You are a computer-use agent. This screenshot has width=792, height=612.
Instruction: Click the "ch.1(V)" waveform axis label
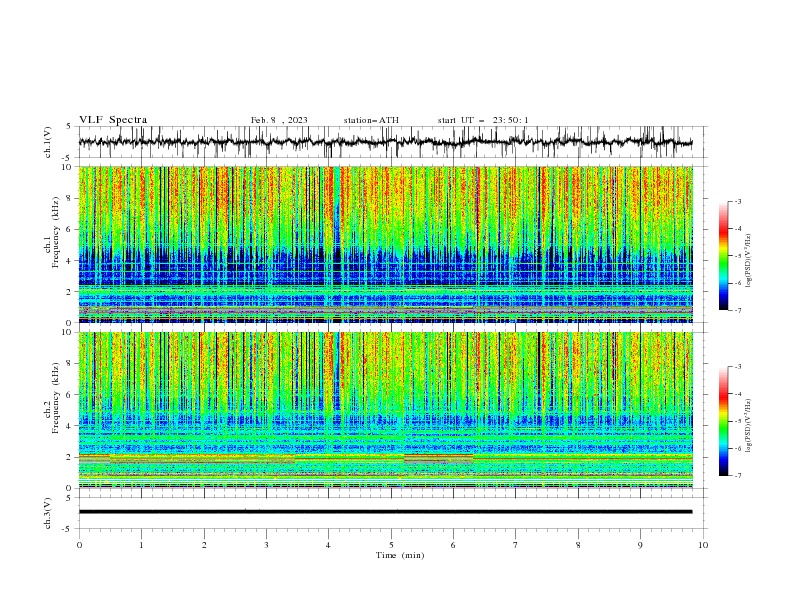pos(48,142)
